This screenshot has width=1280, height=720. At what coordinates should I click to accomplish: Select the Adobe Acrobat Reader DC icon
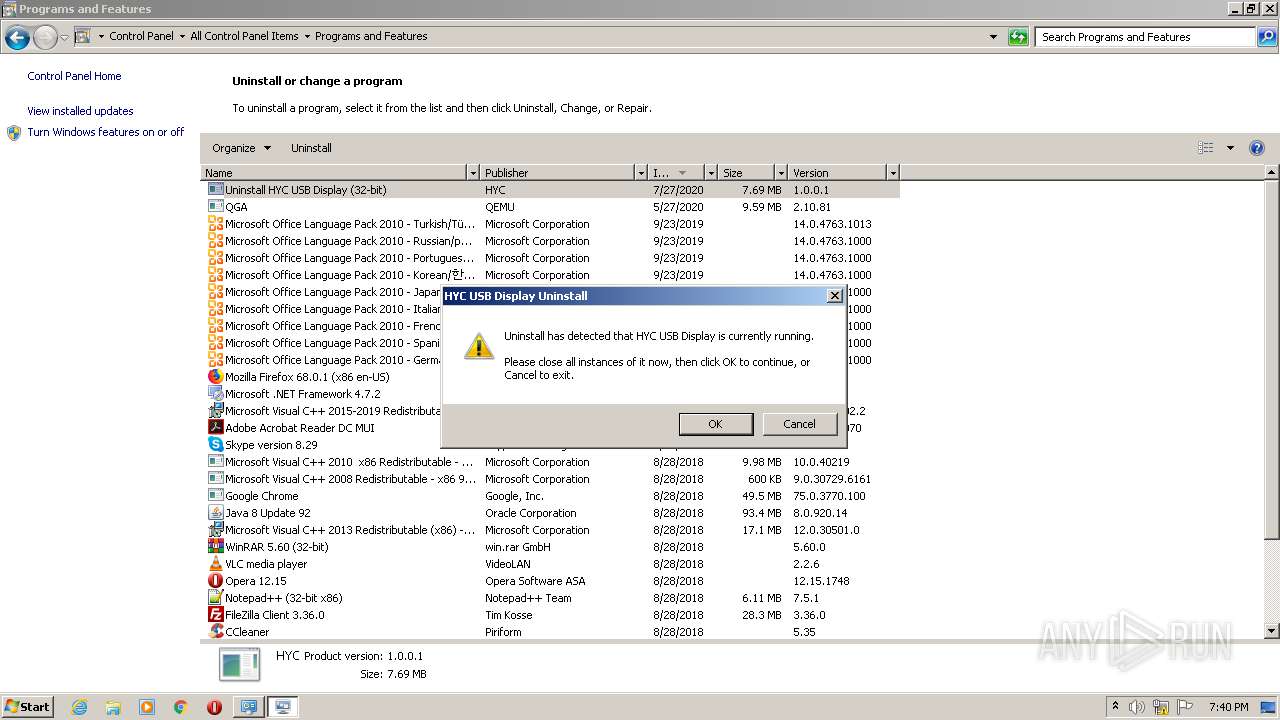(x=215, y=428)
